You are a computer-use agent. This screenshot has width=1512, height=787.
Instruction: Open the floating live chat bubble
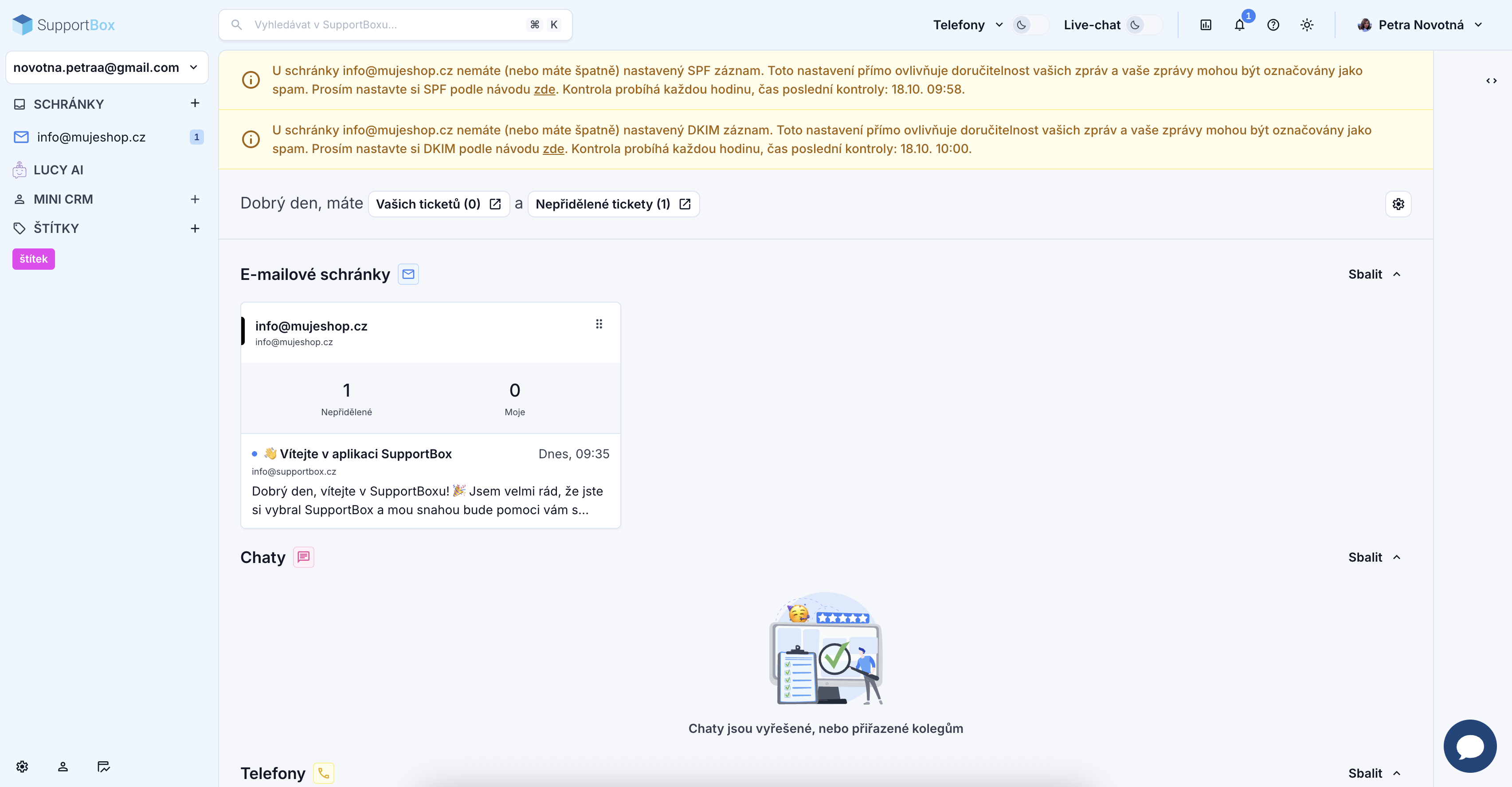click(x=1470, y=746)
